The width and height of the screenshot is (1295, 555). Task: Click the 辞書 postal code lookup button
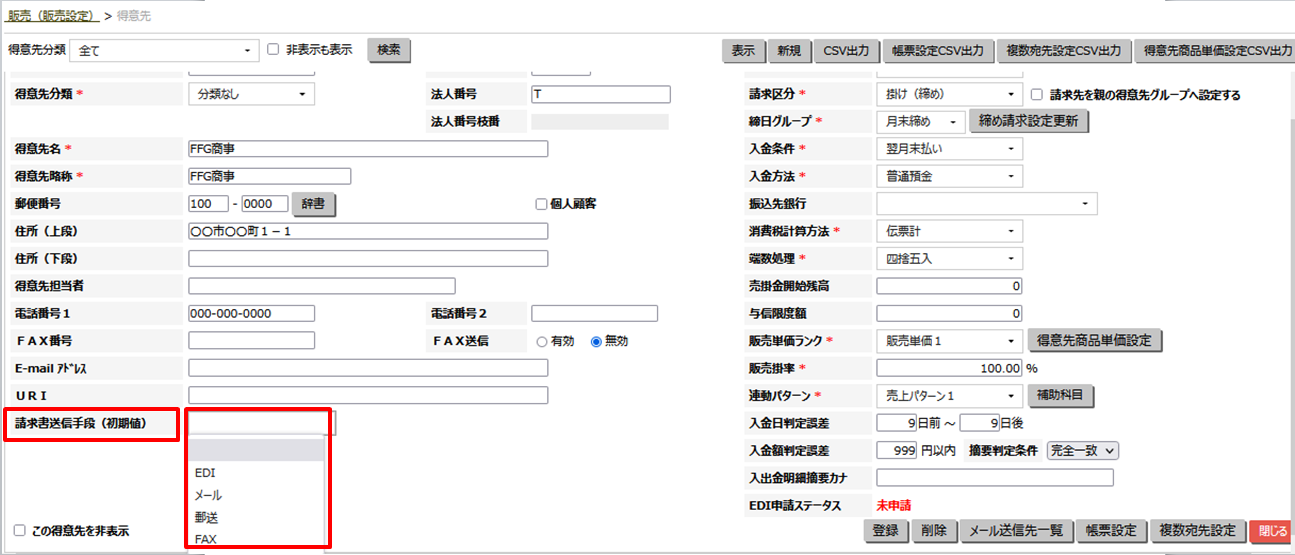[x=313, y=204]
